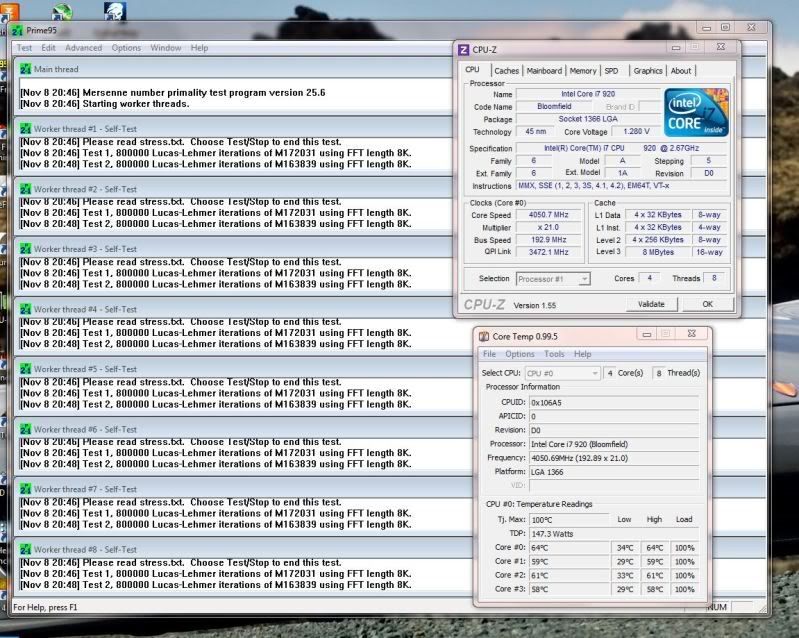This screenshot has height=638, width=799.
Task: Click the Worker thread #1 window icon
Action: point(25,129)
